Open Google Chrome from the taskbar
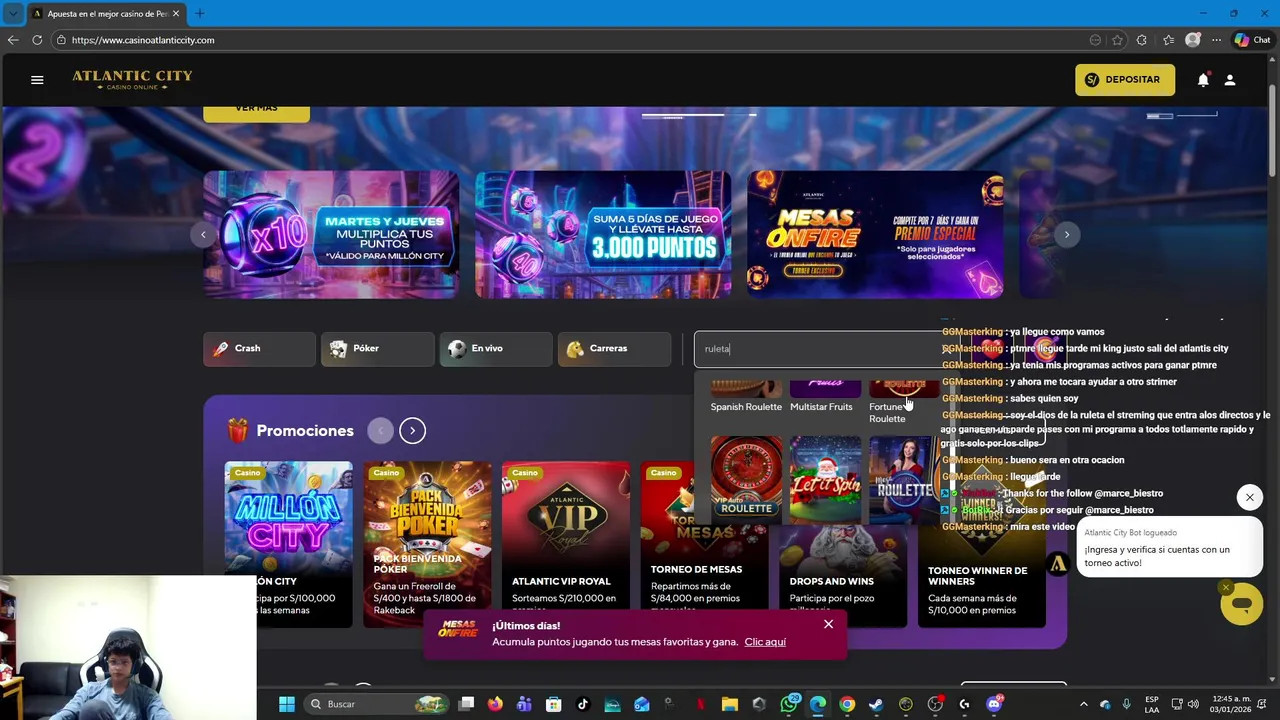 click(847, 704)
